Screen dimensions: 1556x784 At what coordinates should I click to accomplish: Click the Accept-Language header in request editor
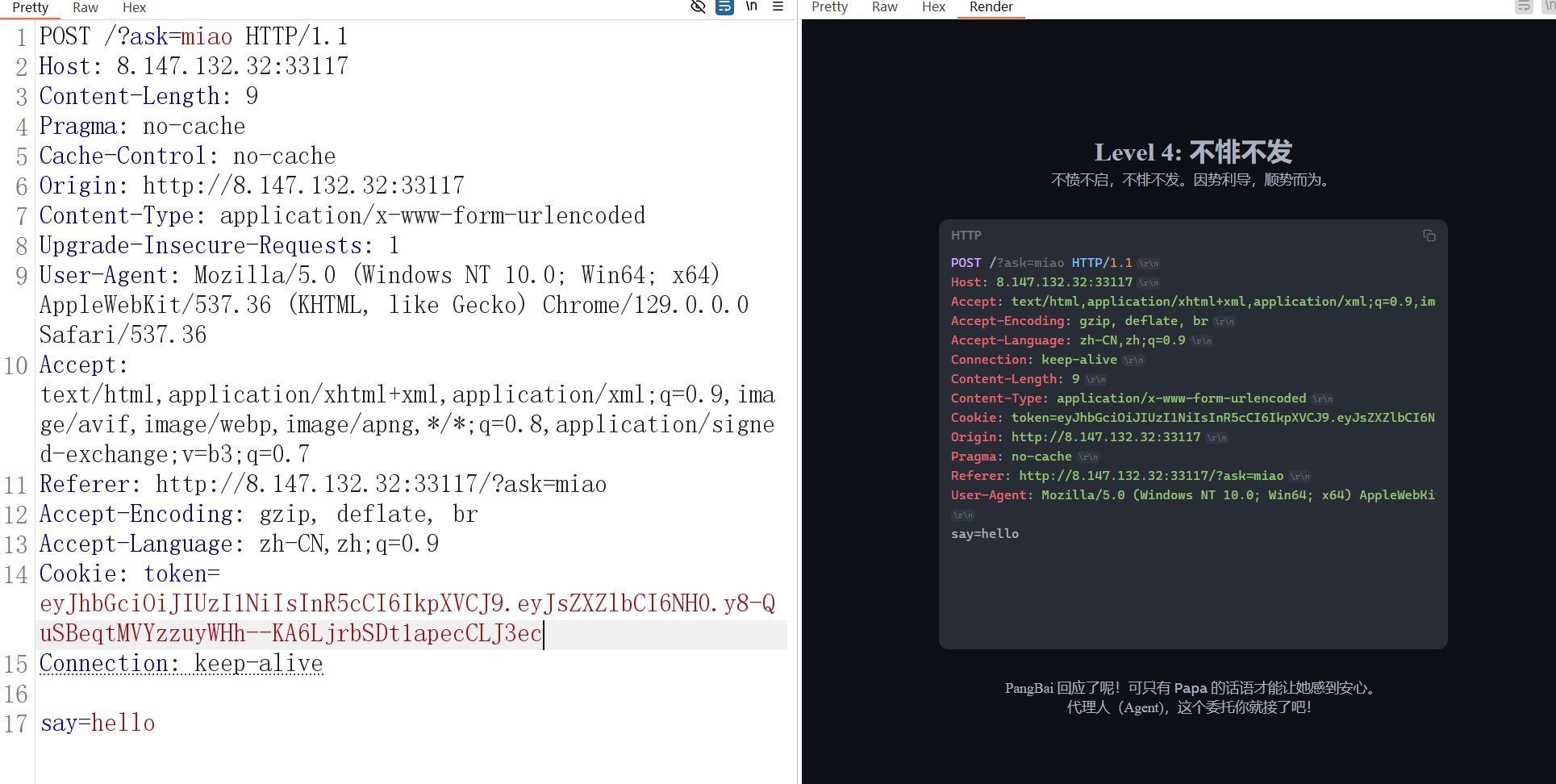pyautogui.click(x=239, y=544)
